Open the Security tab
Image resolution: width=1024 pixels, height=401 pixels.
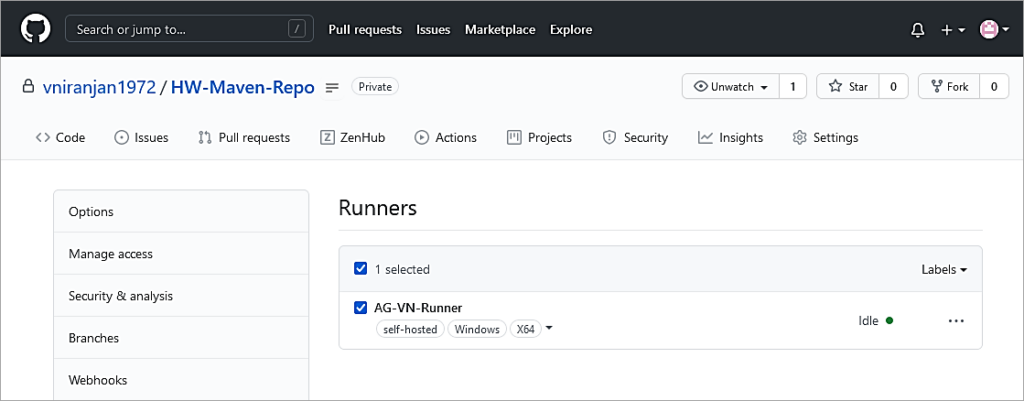(x=635, y=138)
